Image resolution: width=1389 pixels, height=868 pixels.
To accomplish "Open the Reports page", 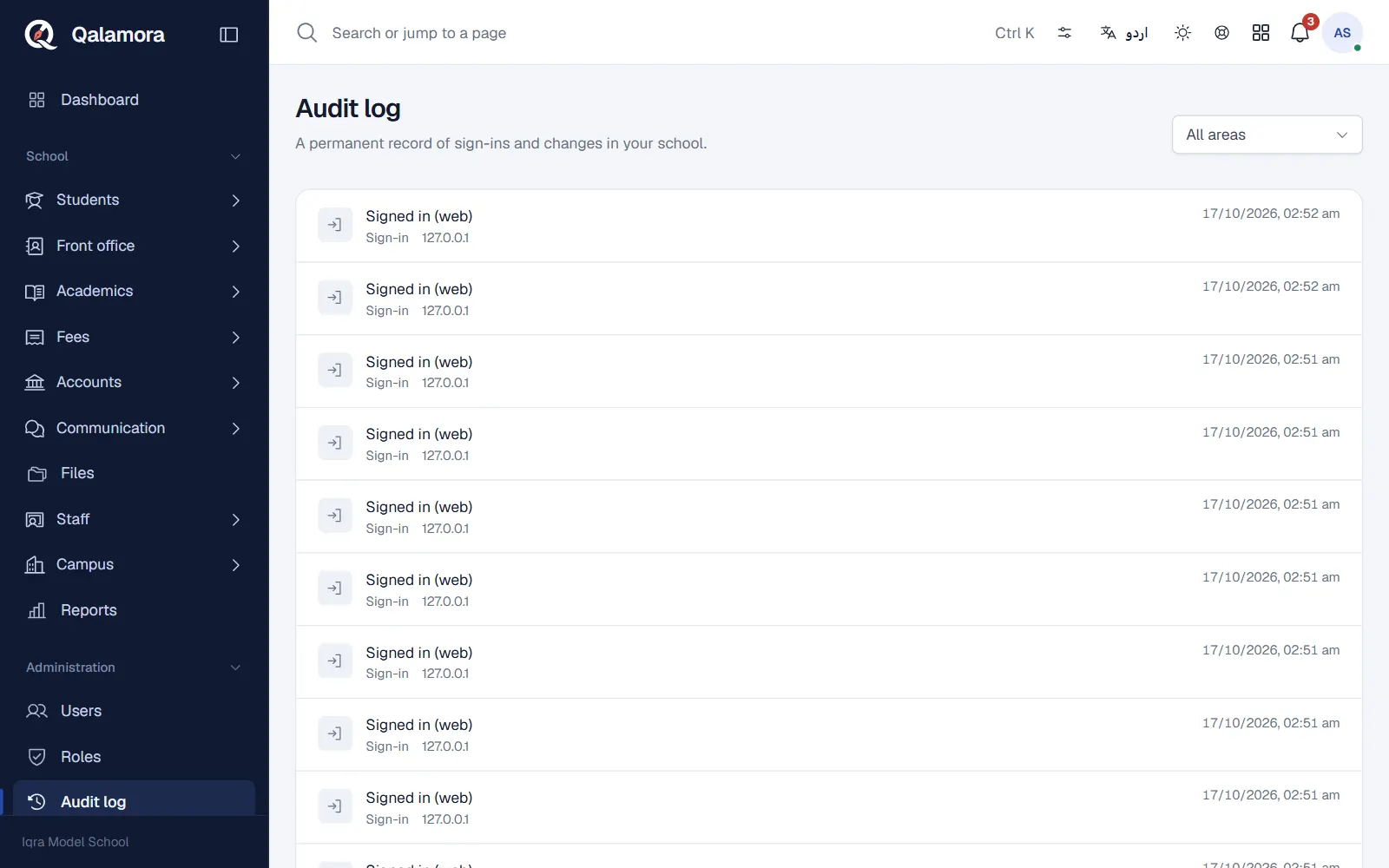I will click(135, 610).
